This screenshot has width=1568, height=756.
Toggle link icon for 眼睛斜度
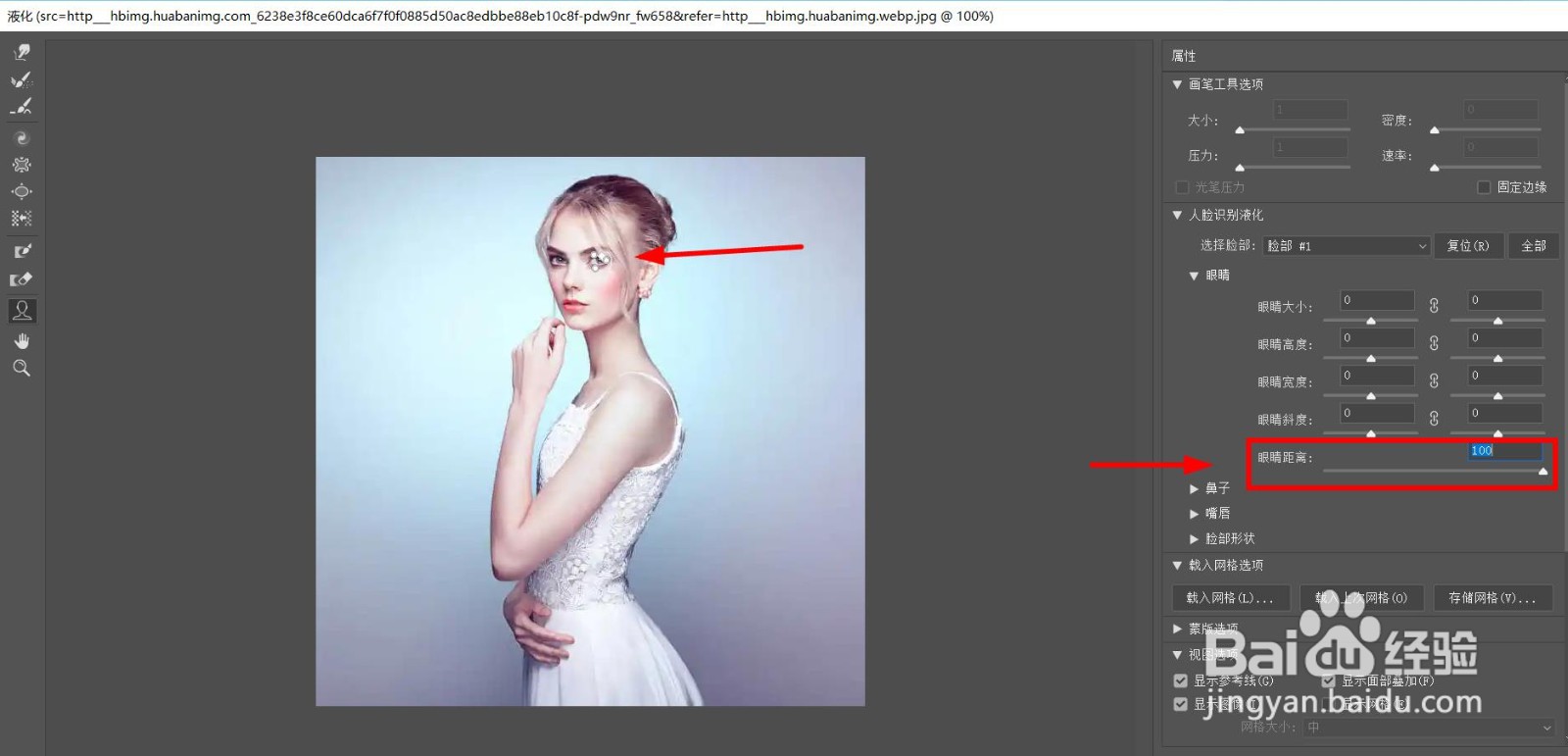[1434, 419]
